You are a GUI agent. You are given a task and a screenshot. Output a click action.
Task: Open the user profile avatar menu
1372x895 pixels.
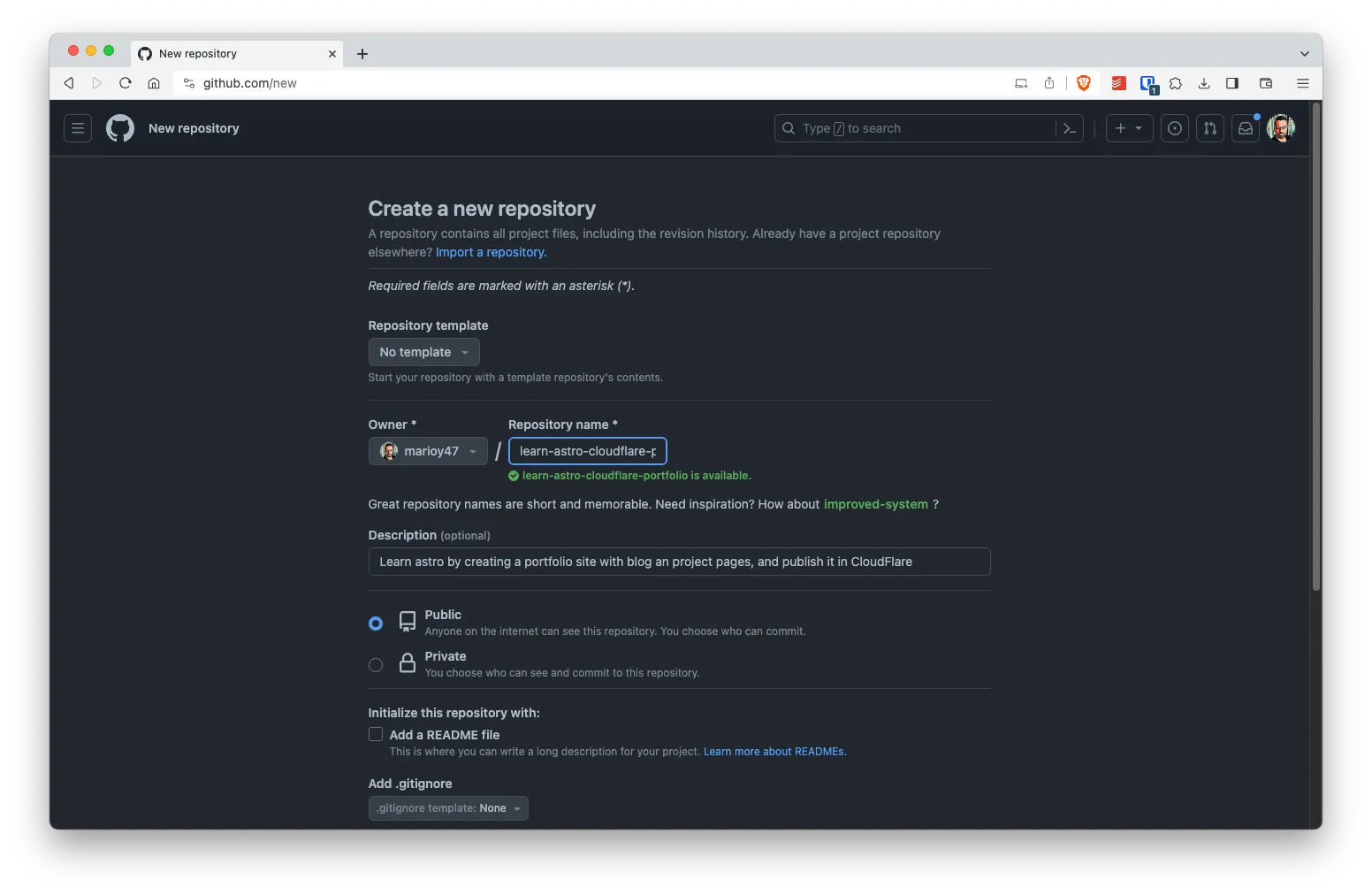pos(1281,128)
